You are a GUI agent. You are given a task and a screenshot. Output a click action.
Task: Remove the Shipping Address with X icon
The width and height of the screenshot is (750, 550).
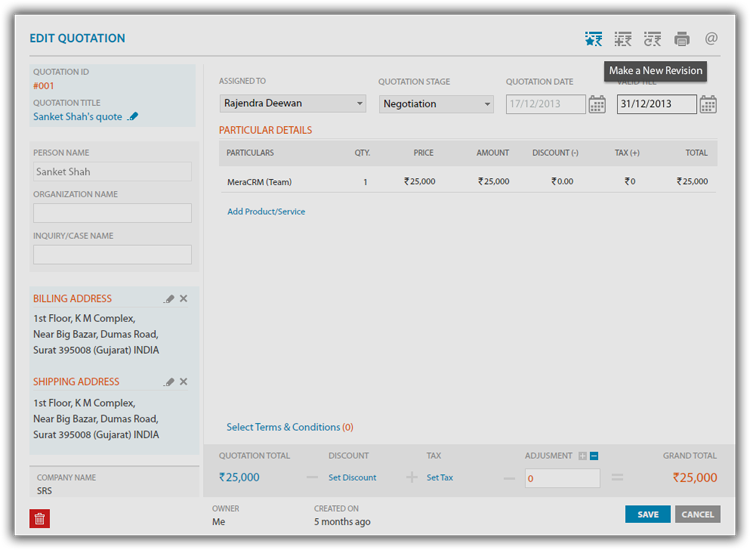coord(183,382)
